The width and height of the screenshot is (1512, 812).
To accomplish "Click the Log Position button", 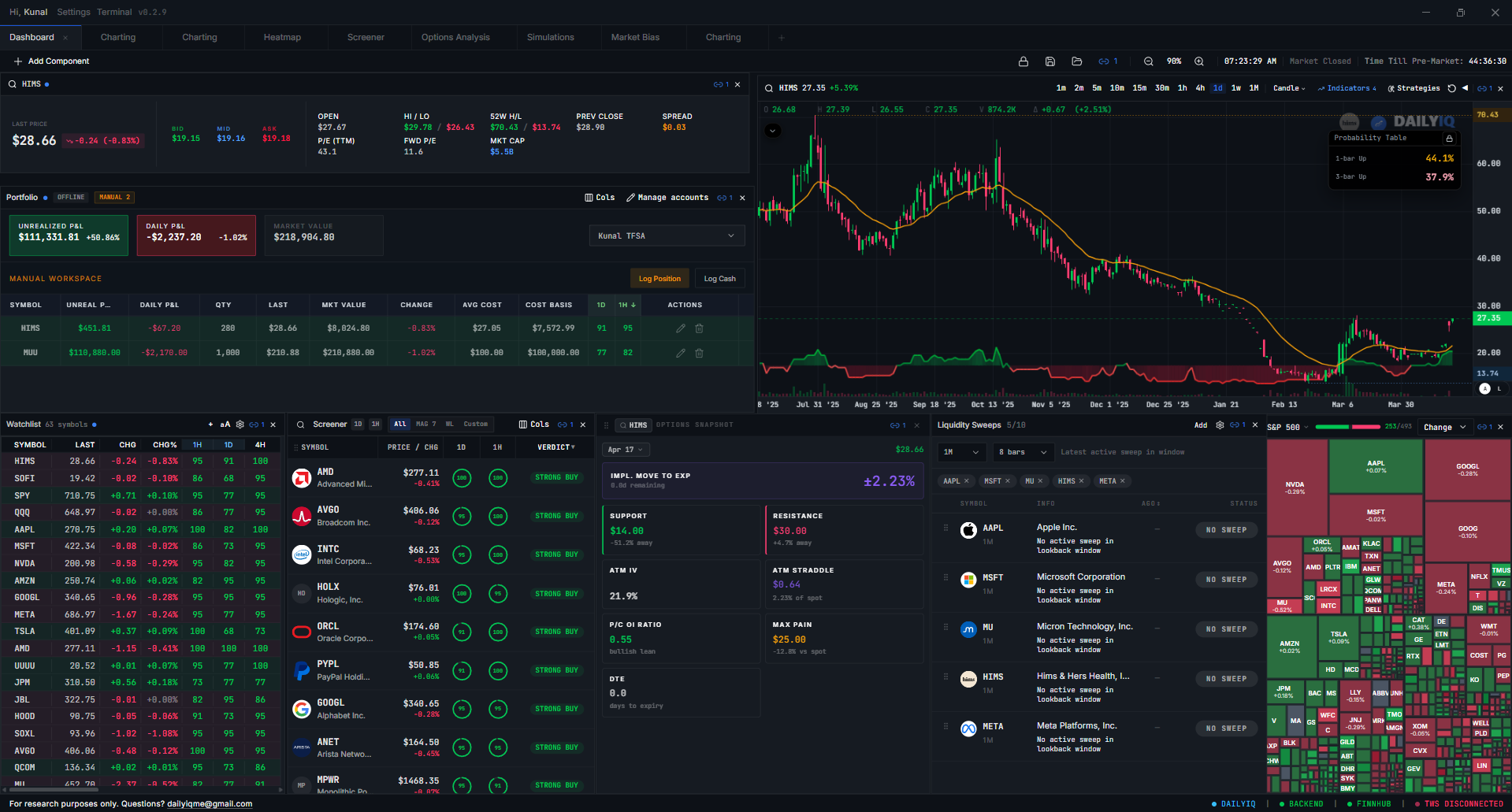I will point(659,279).
